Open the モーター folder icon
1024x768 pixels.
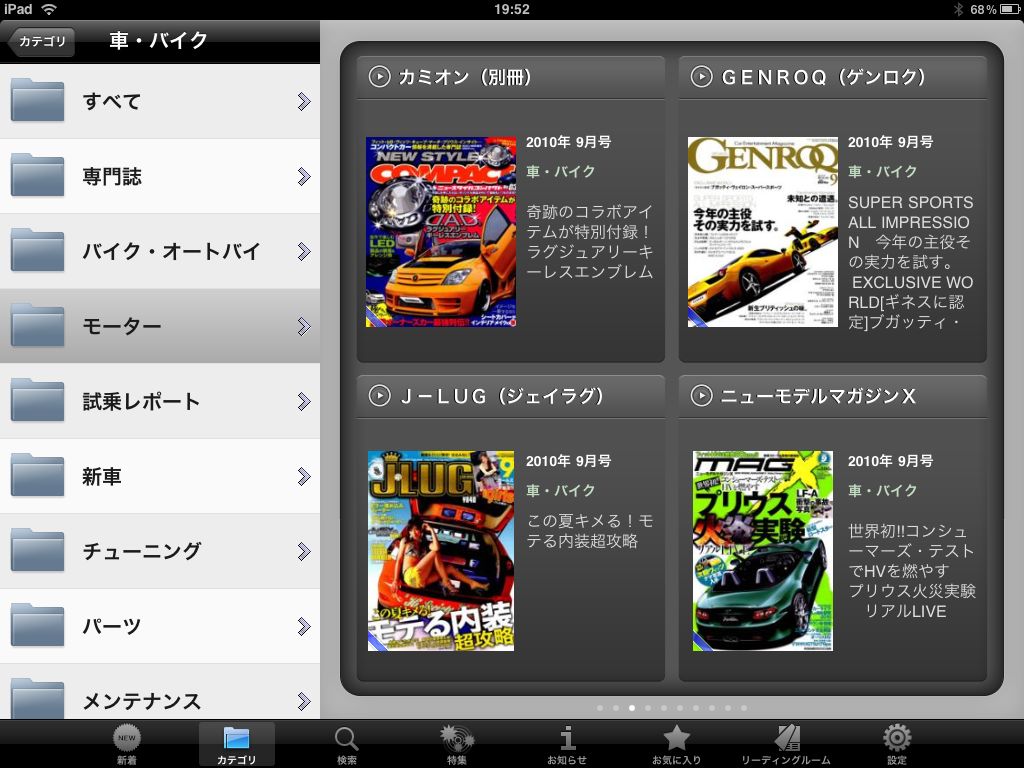pyautogui.click(x=37, y=325)
